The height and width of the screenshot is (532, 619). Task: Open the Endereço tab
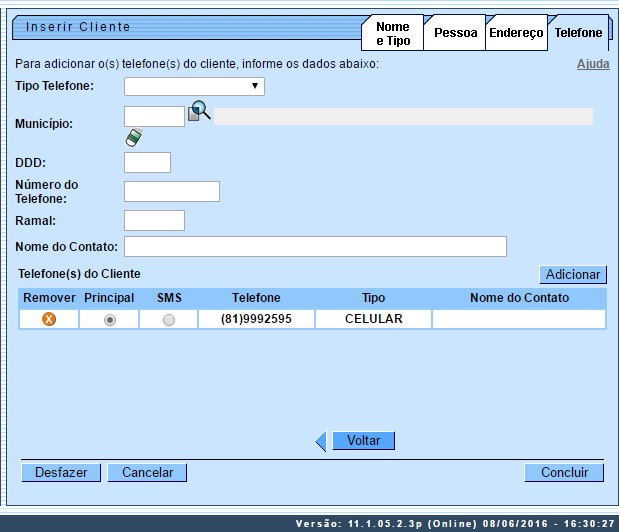click(x=516, y=33)
